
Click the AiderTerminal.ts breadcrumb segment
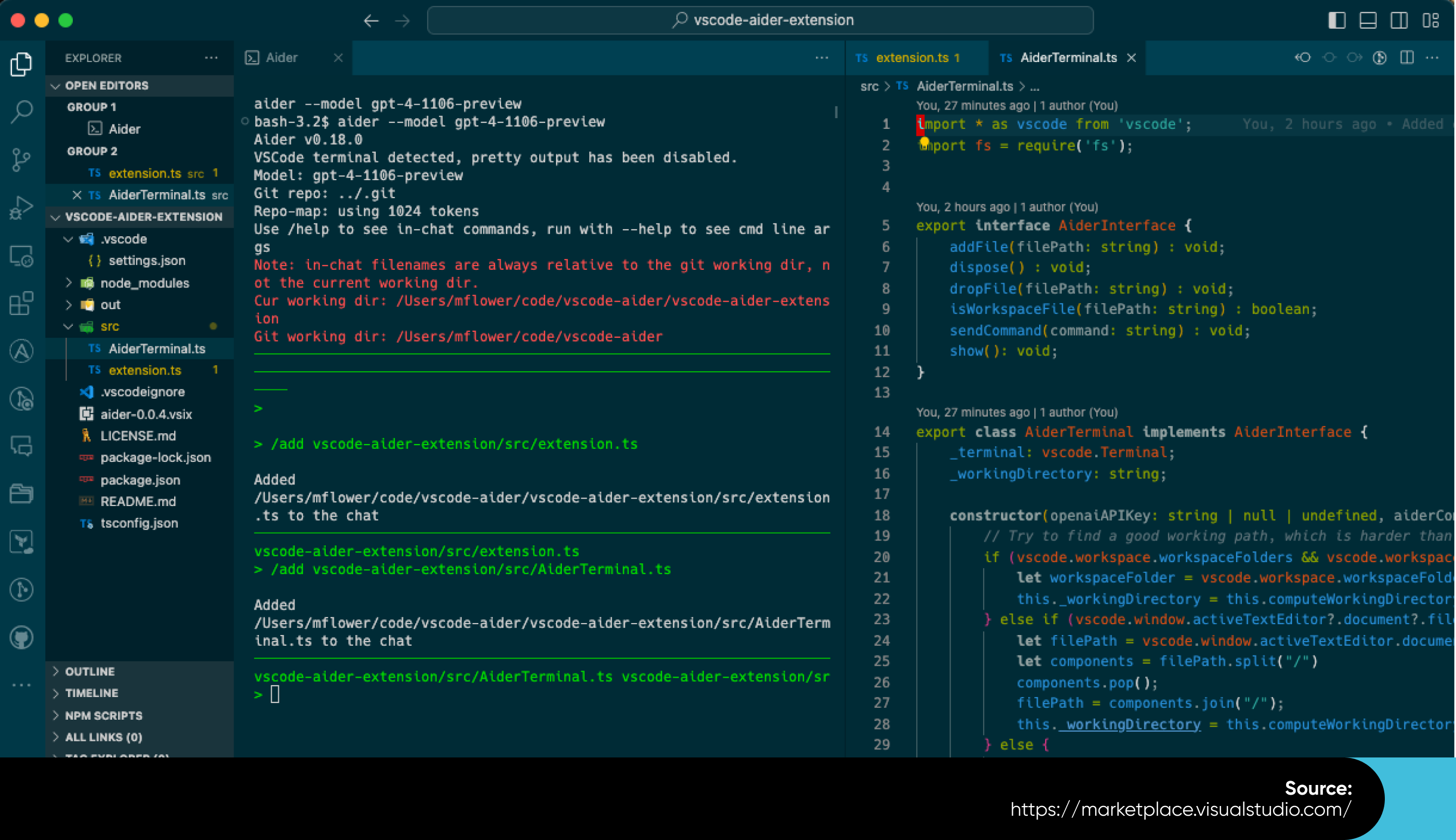(x=965, y=86)
